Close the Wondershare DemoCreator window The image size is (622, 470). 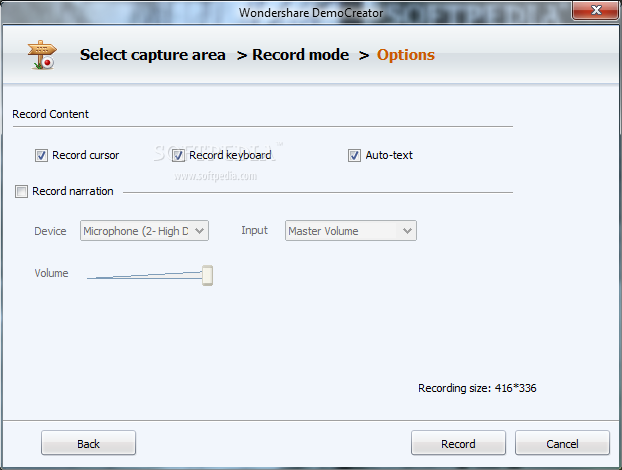[595, 10]
